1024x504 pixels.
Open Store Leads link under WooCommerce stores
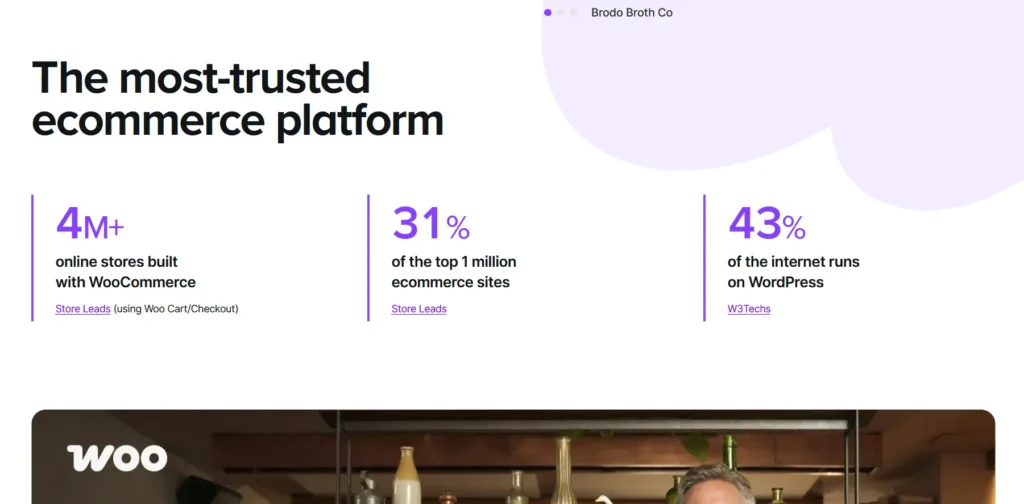(x=83, y=309)
